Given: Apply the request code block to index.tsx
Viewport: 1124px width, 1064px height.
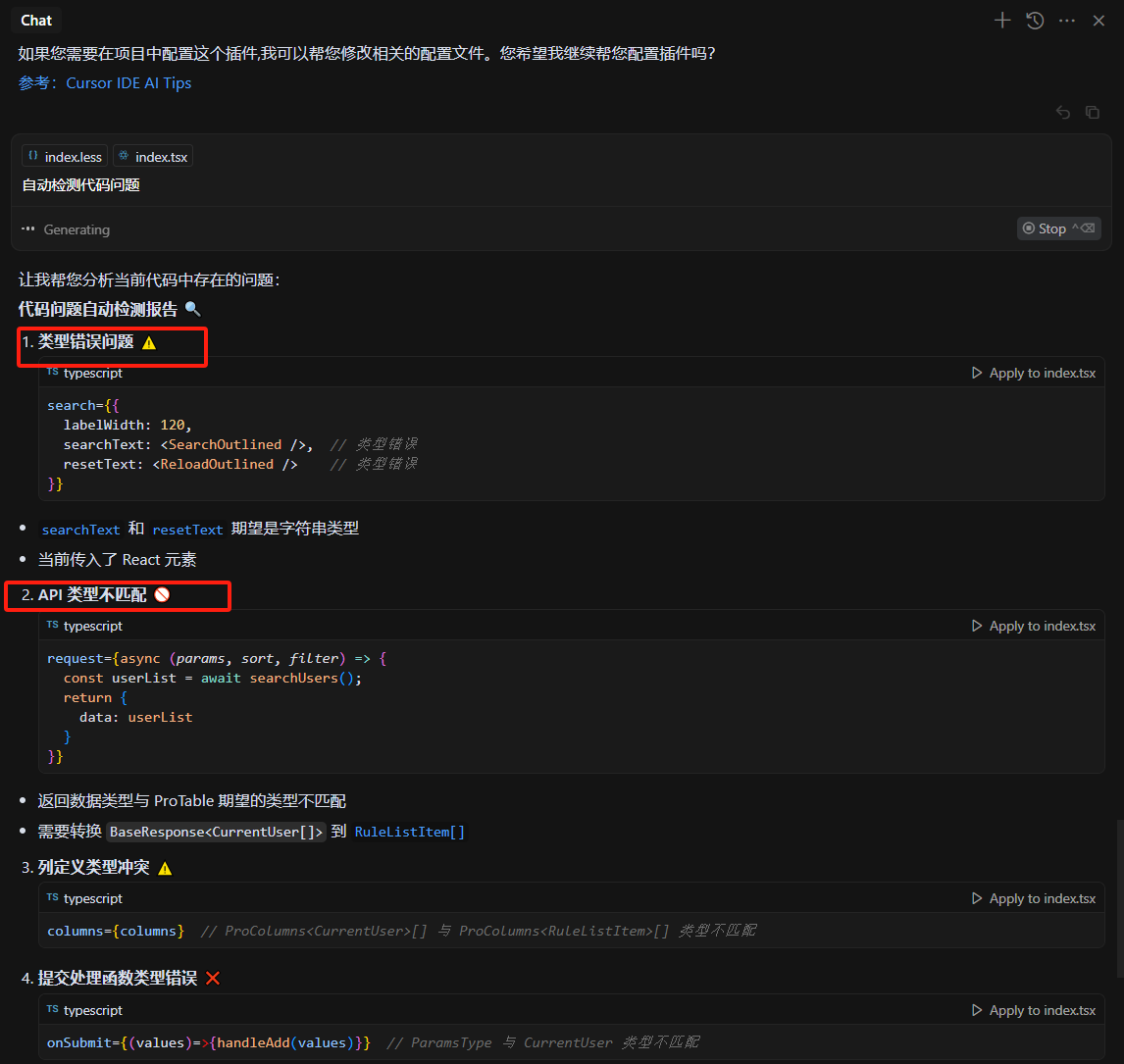Looking at the screenshot, I should point(1034,627).
